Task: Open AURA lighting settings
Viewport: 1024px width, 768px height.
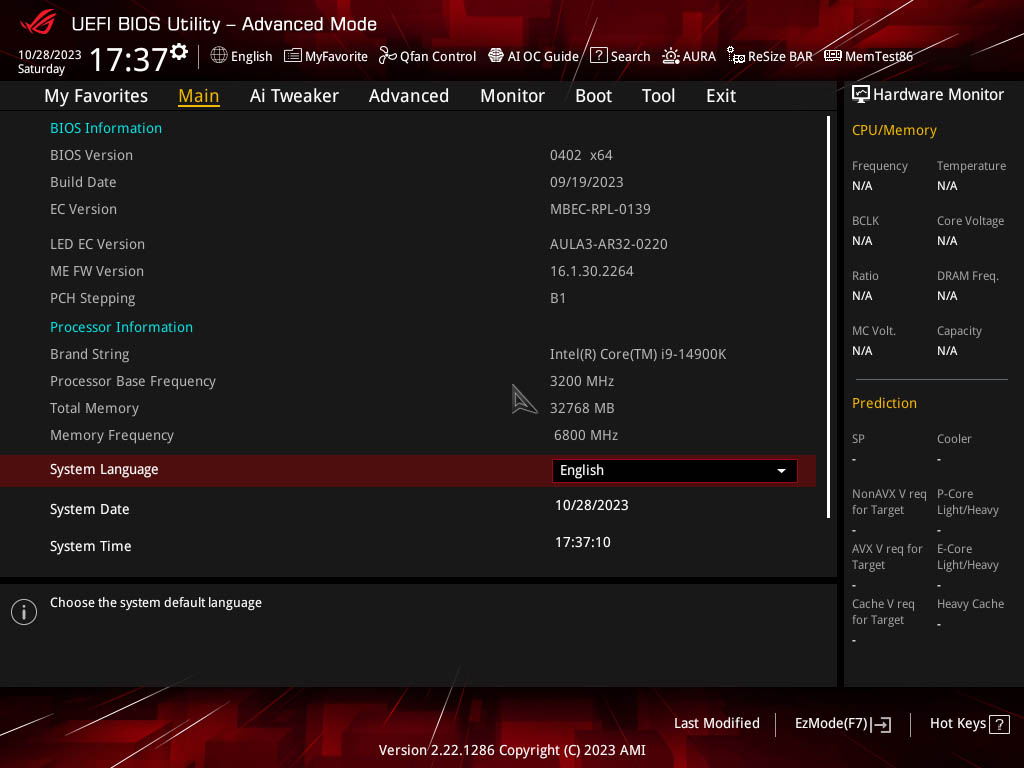Action: (689, 56)
